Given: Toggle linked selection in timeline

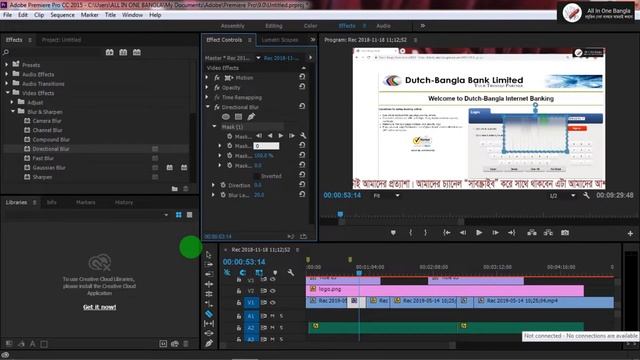Looking at the screenshot, I should (x=259, y=272).
